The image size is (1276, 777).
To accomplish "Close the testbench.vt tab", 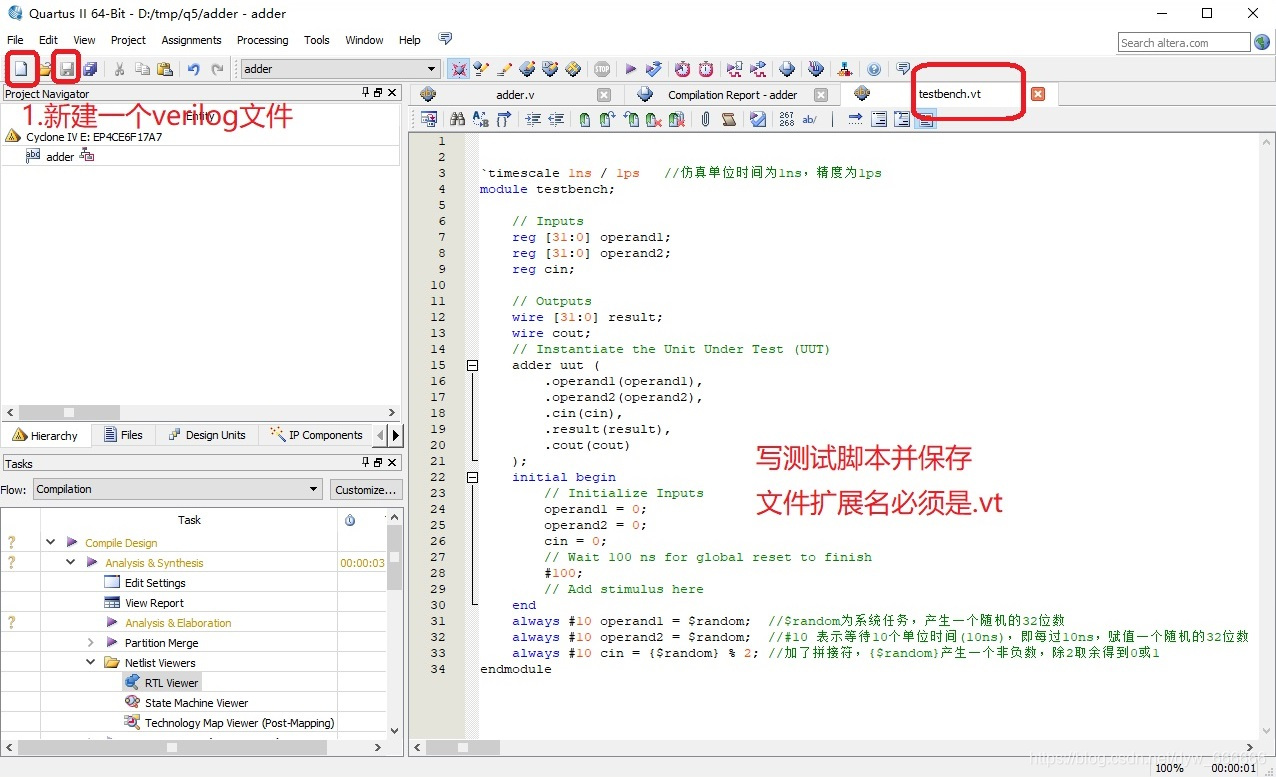I will click(x=1038, y=94).
